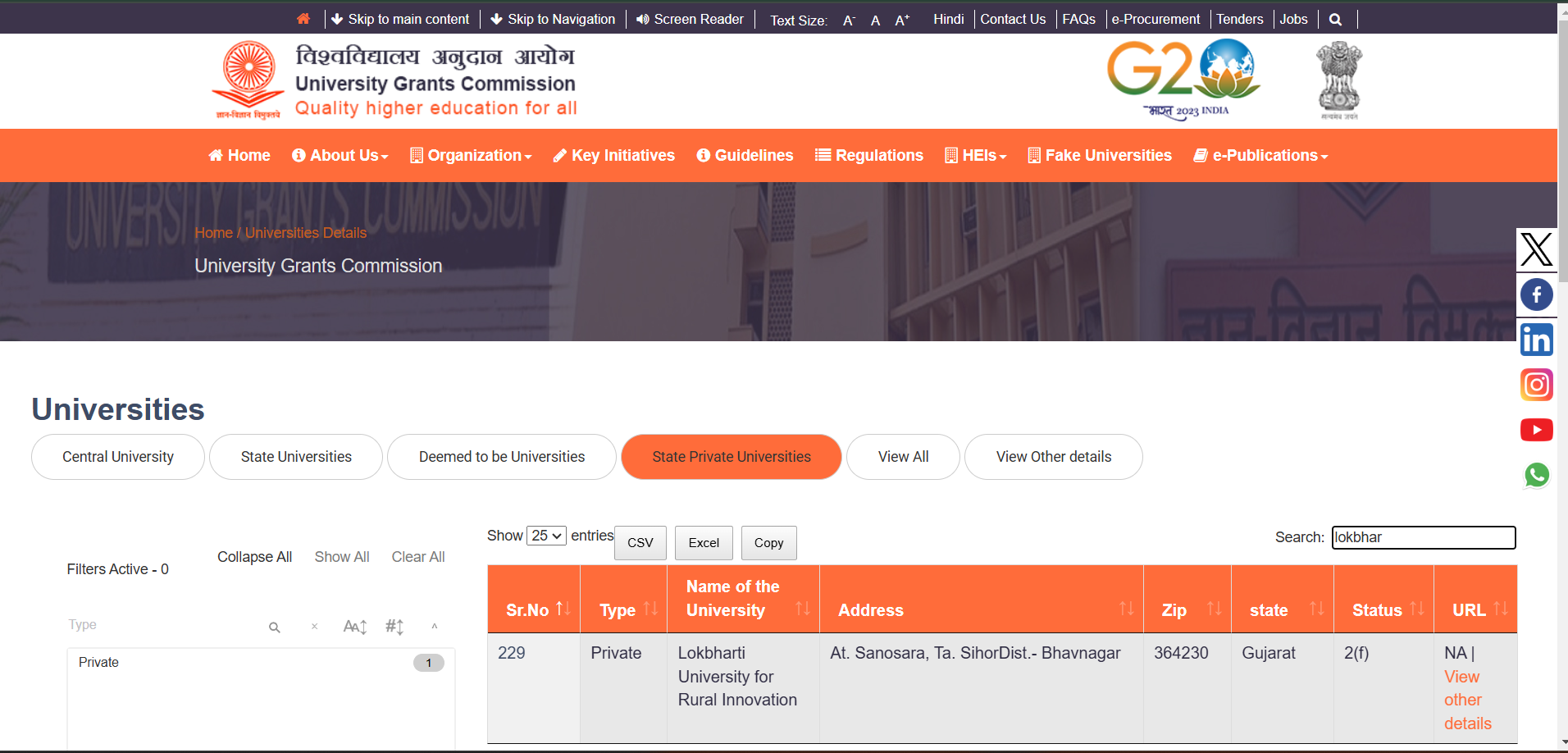Sort Type pane by count (# icon)
The width and height of the screenshot is (1568, 753).
394,627
